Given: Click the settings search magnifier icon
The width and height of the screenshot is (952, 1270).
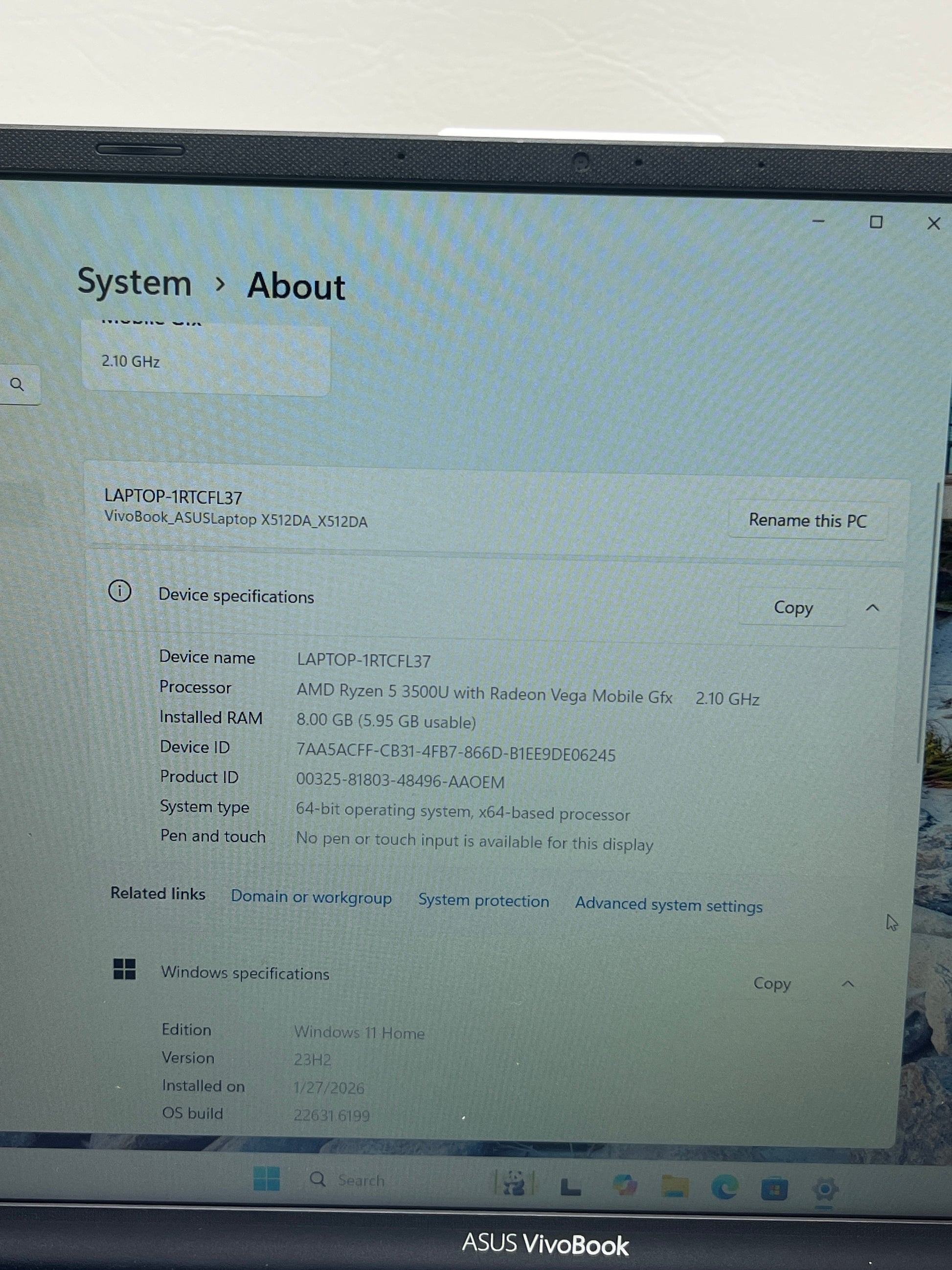Looking at the screenshot, I should (17, 385).
